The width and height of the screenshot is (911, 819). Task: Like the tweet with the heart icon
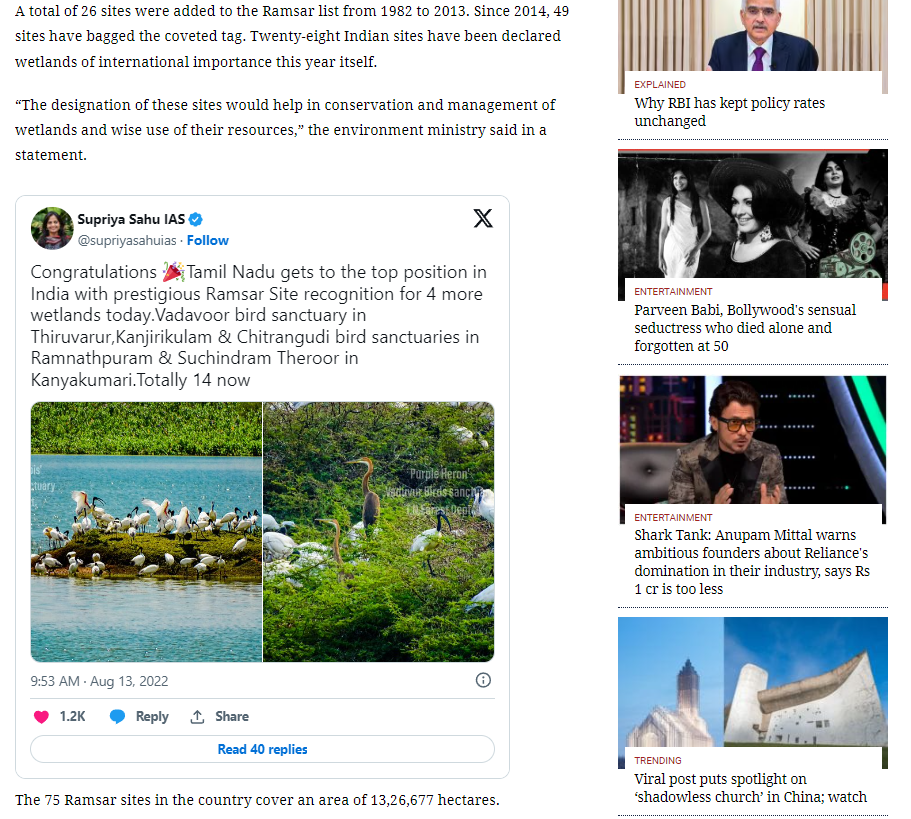pos(41,717)
